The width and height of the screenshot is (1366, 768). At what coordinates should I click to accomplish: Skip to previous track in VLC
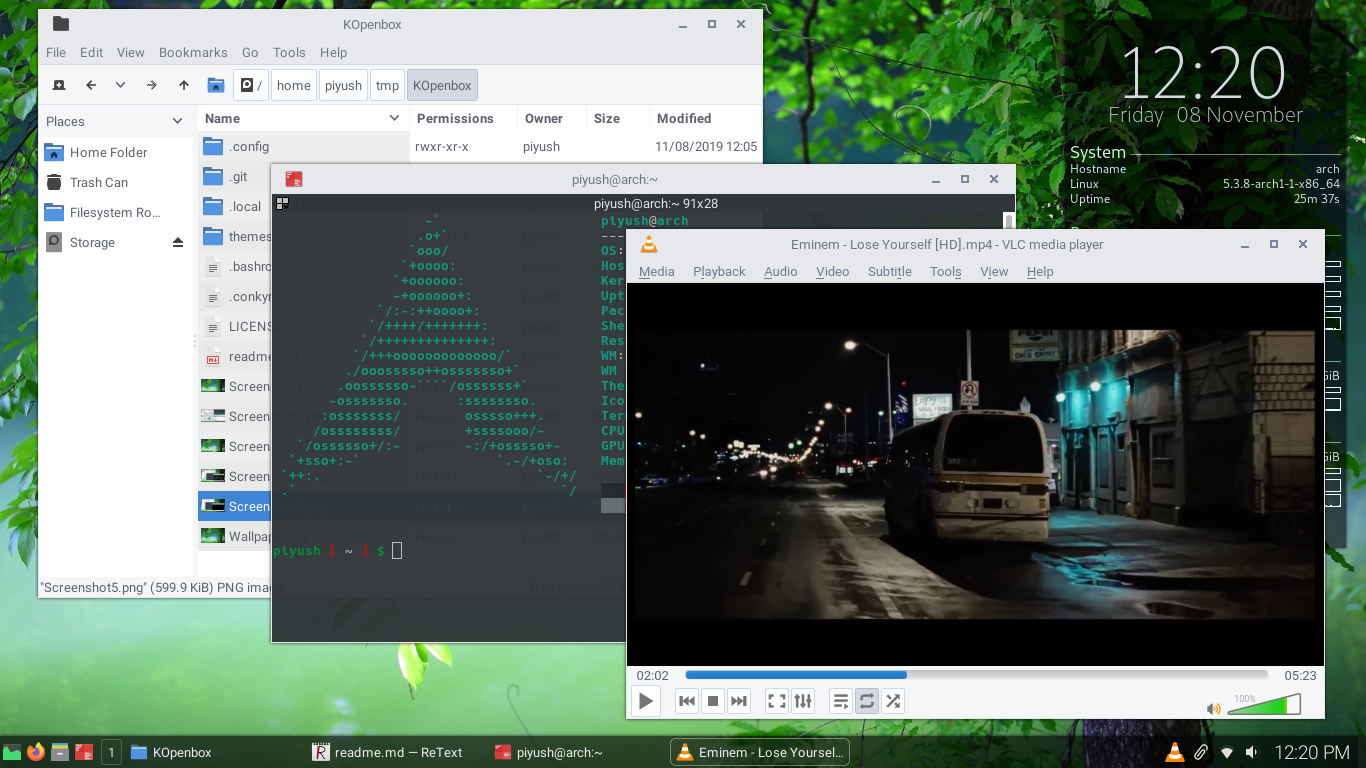click(x=687, y=701)
